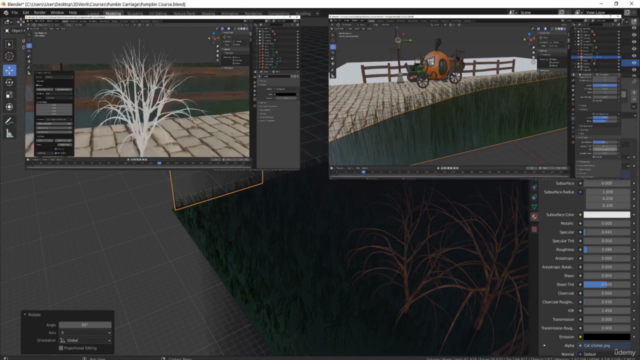Click the black Emission color swatch

607,337
